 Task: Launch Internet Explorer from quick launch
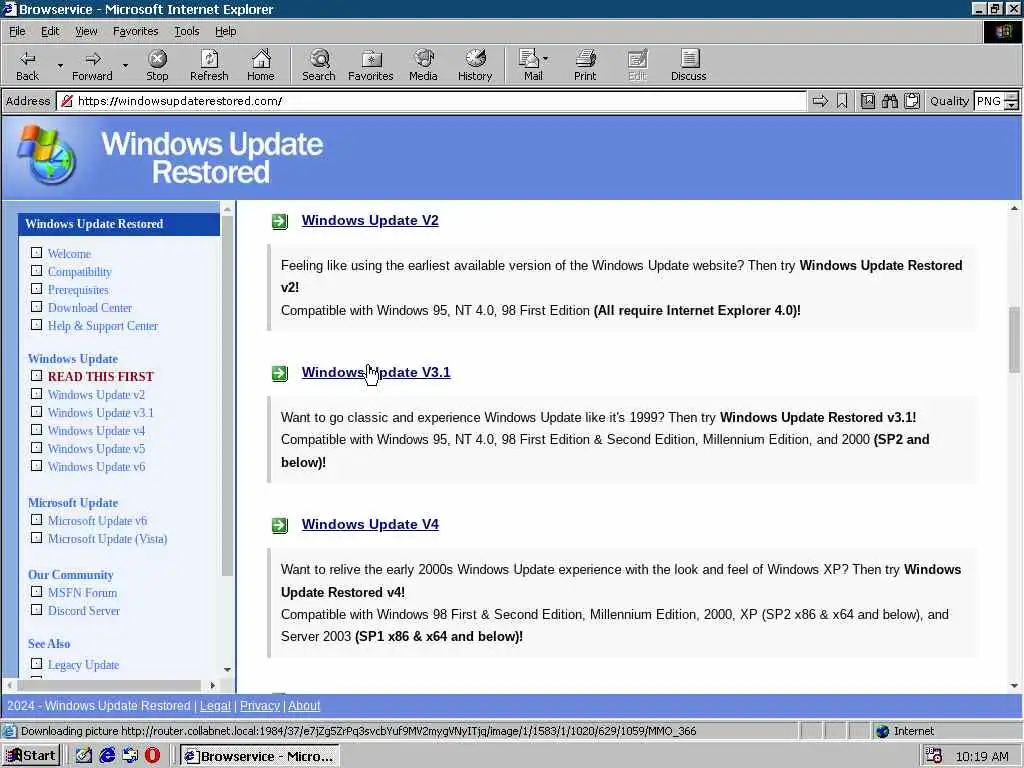107,756
